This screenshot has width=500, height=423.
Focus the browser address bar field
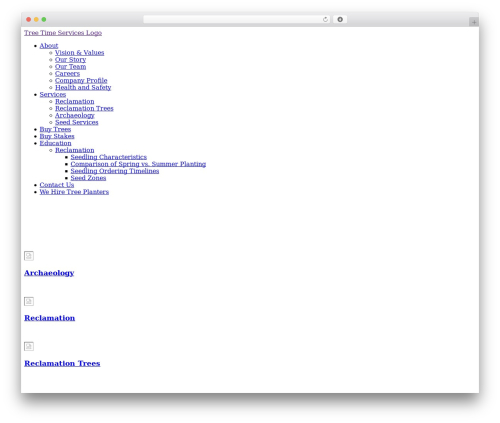pos(237,19)
